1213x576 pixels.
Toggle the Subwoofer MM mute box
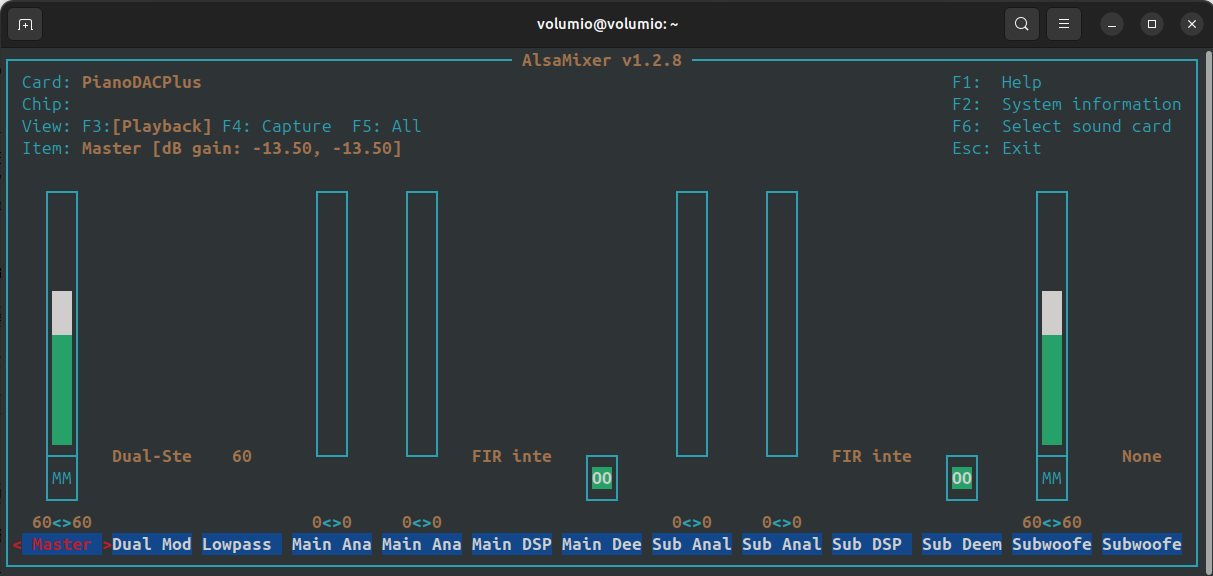click(1052, 479)
